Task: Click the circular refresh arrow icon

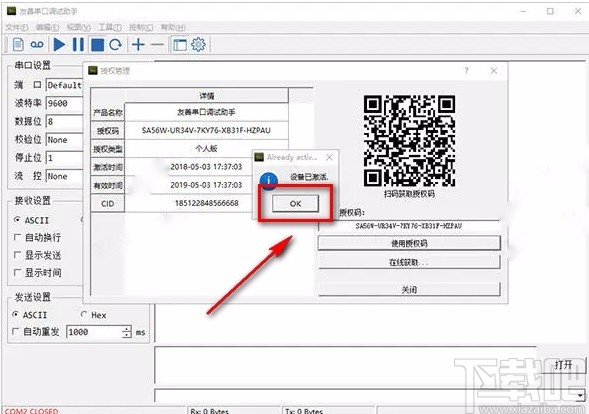Action: (116, 45)
